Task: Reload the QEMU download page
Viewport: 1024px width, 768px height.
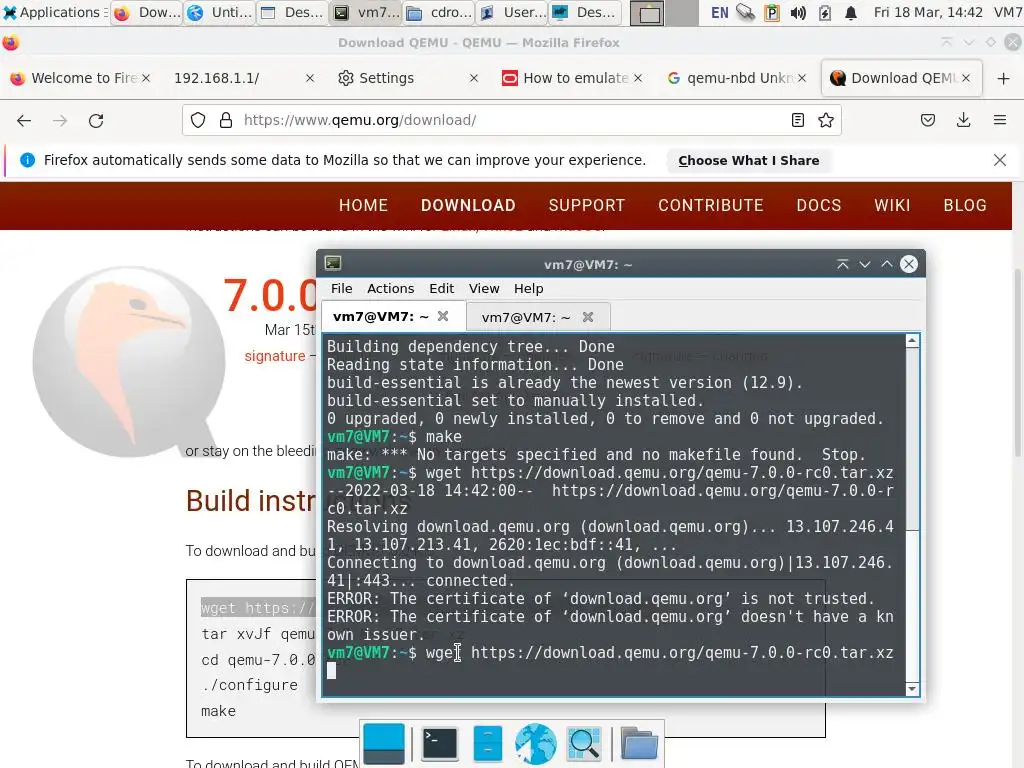Action: click(96, 120)
